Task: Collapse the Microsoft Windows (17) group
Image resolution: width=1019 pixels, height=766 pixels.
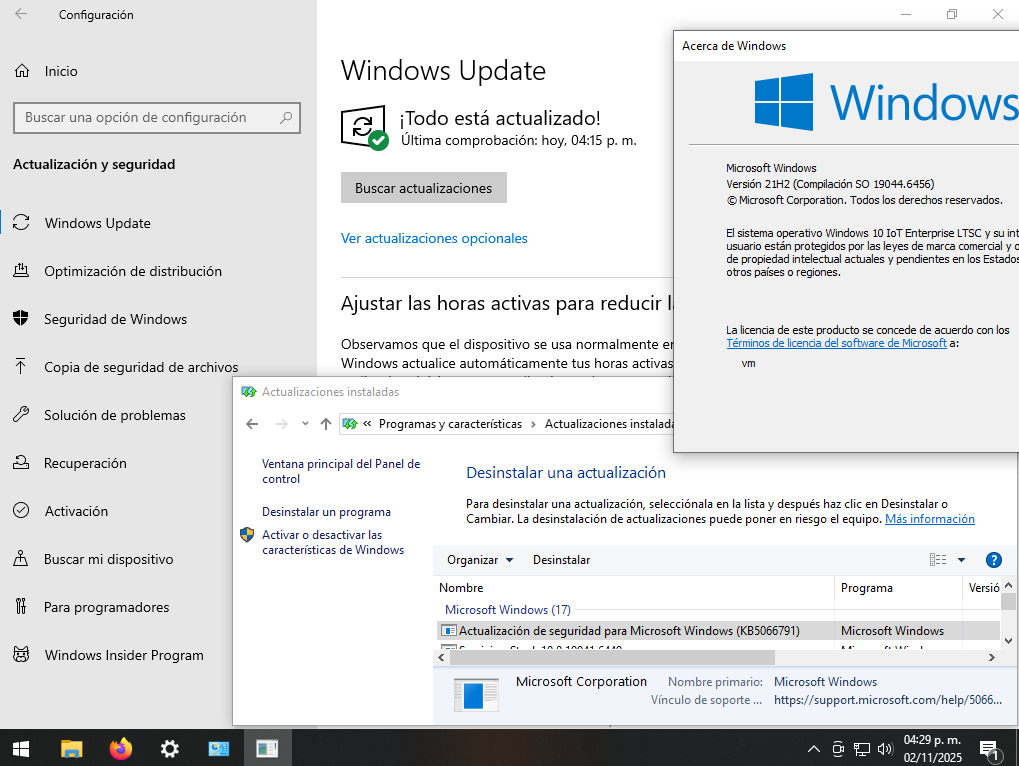Action: point(508,609)
